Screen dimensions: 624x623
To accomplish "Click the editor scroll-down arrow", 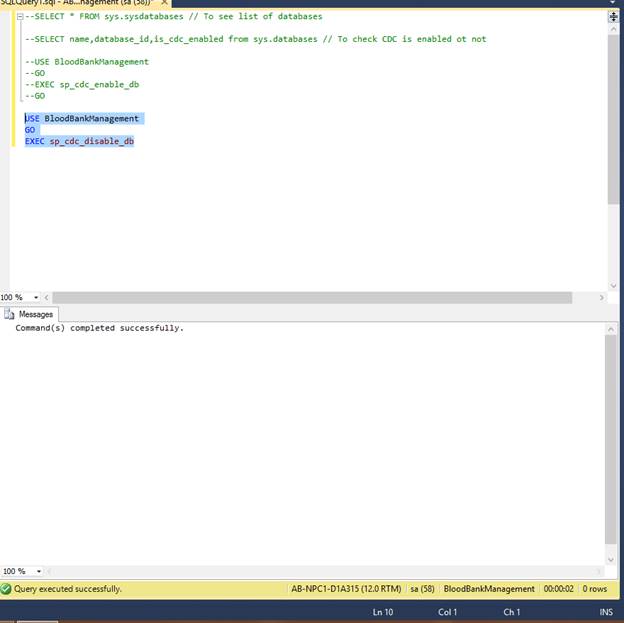I will pyautogui.click(x=613, y=286).
